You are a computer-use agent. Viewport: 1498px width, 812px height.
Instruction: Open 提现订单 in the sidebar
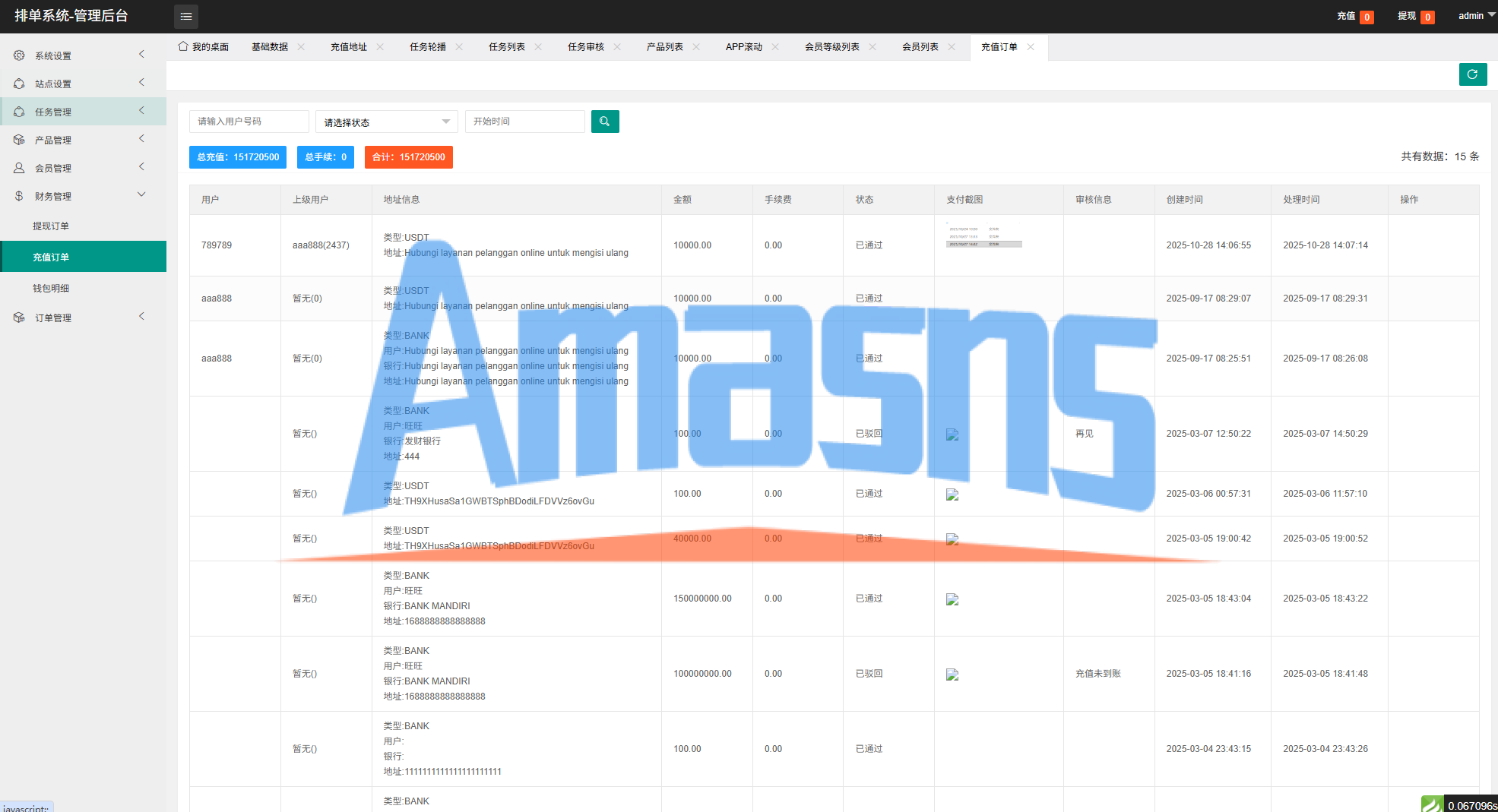click(51, 226)
